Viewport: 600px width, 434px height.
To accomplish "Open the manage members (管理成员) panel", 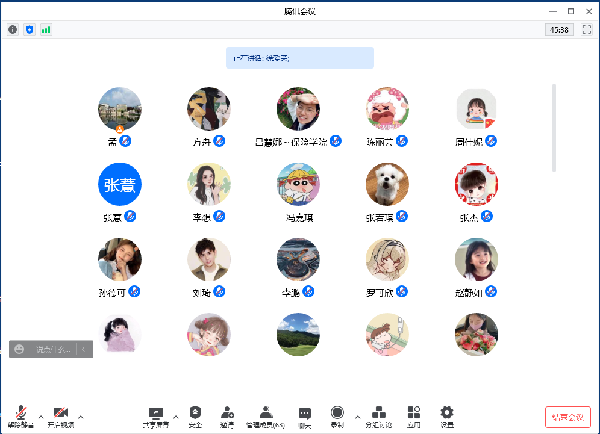I will pos(265,415).
